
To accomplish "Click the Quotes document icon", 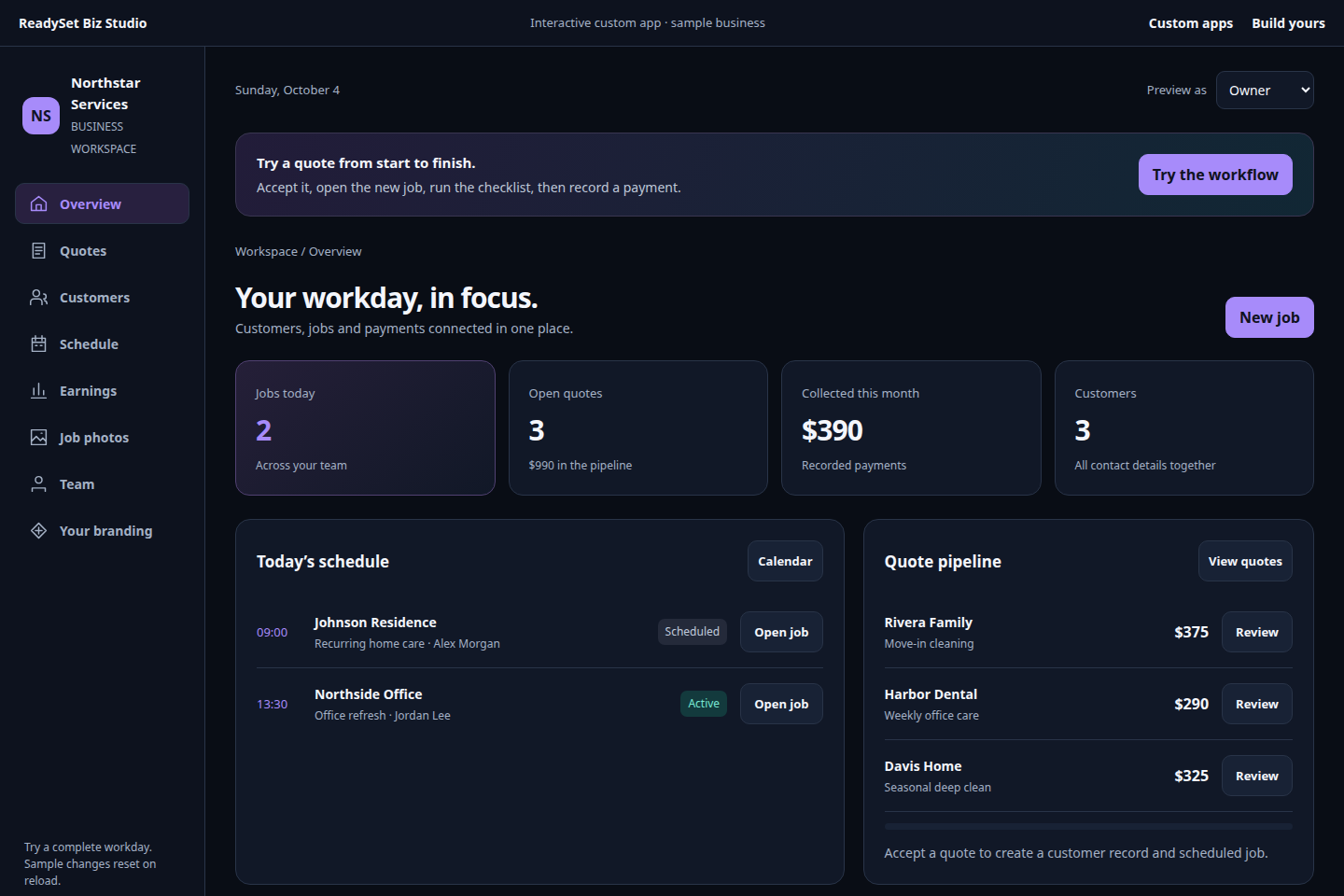I will point(38,250).
